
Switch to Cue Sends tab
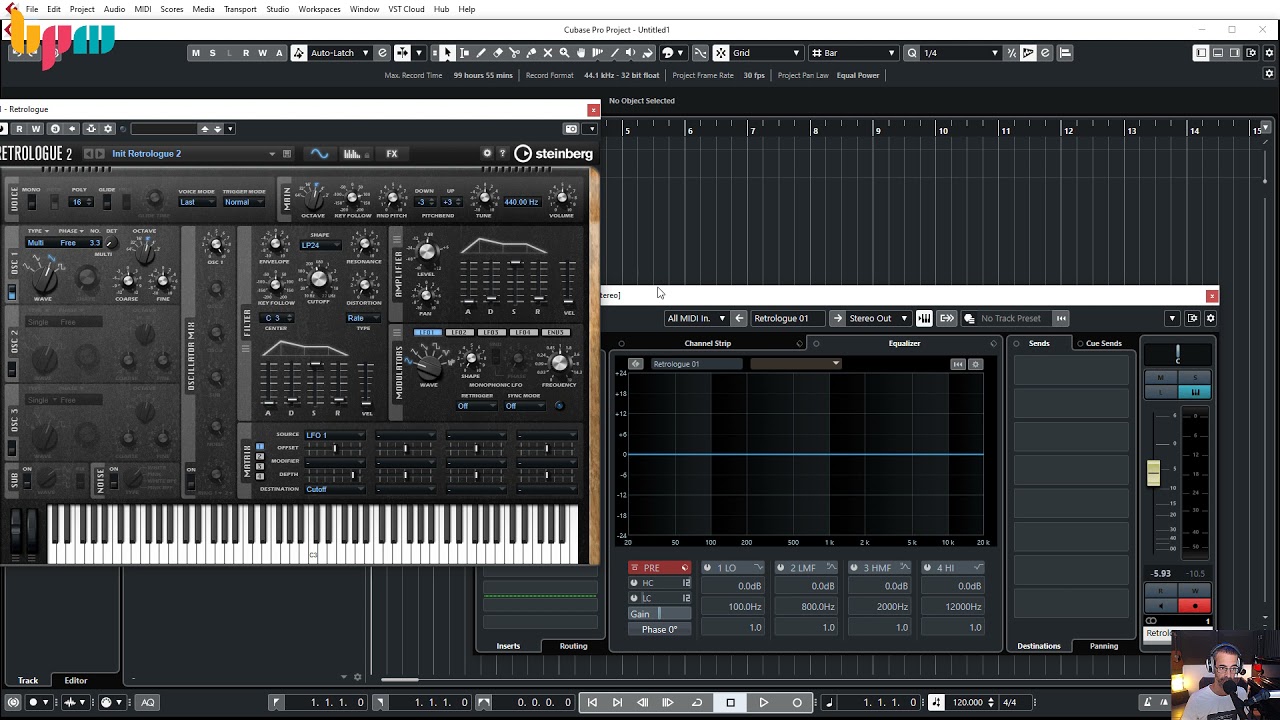(x=1104, y=343)
